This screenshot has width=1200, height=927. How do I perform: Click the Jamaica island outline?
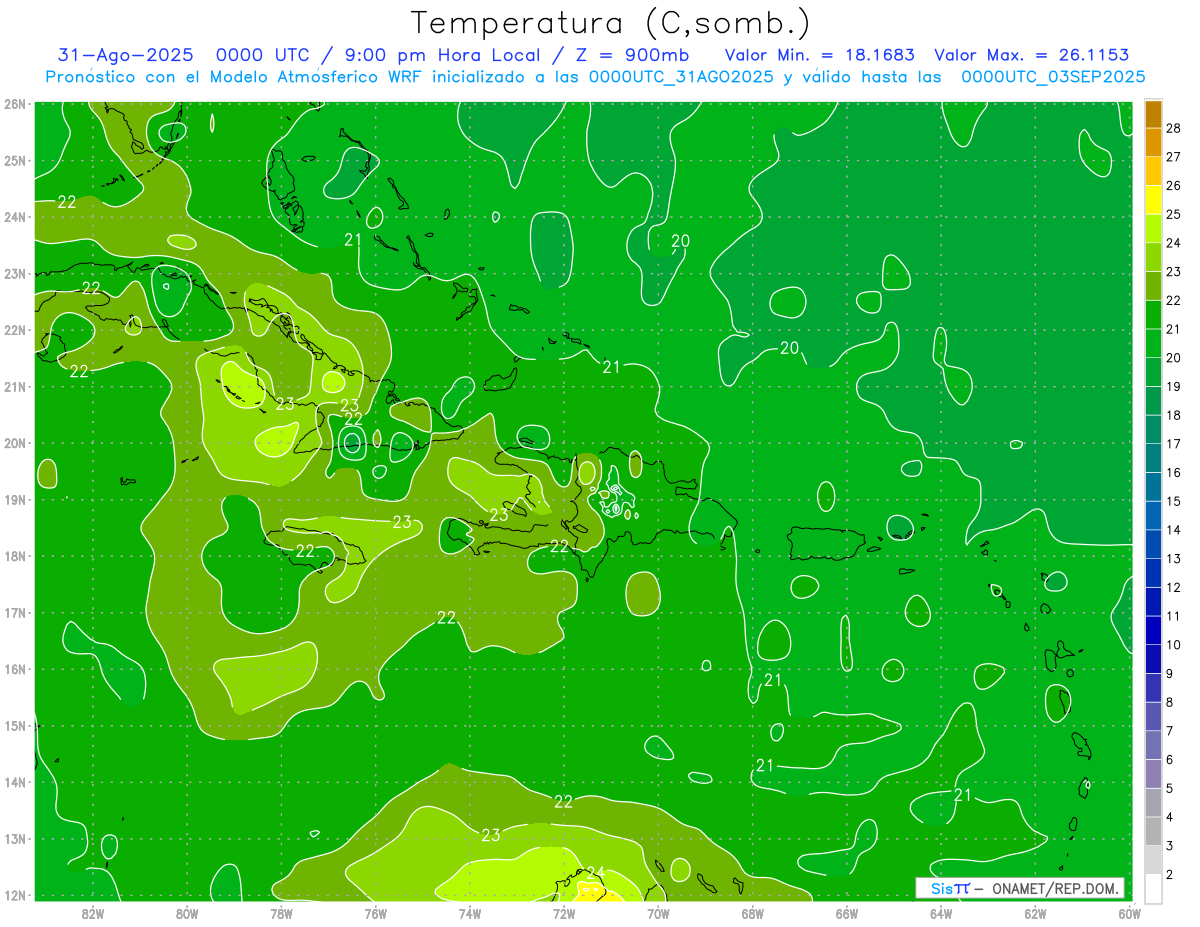(x=315, y=548)
